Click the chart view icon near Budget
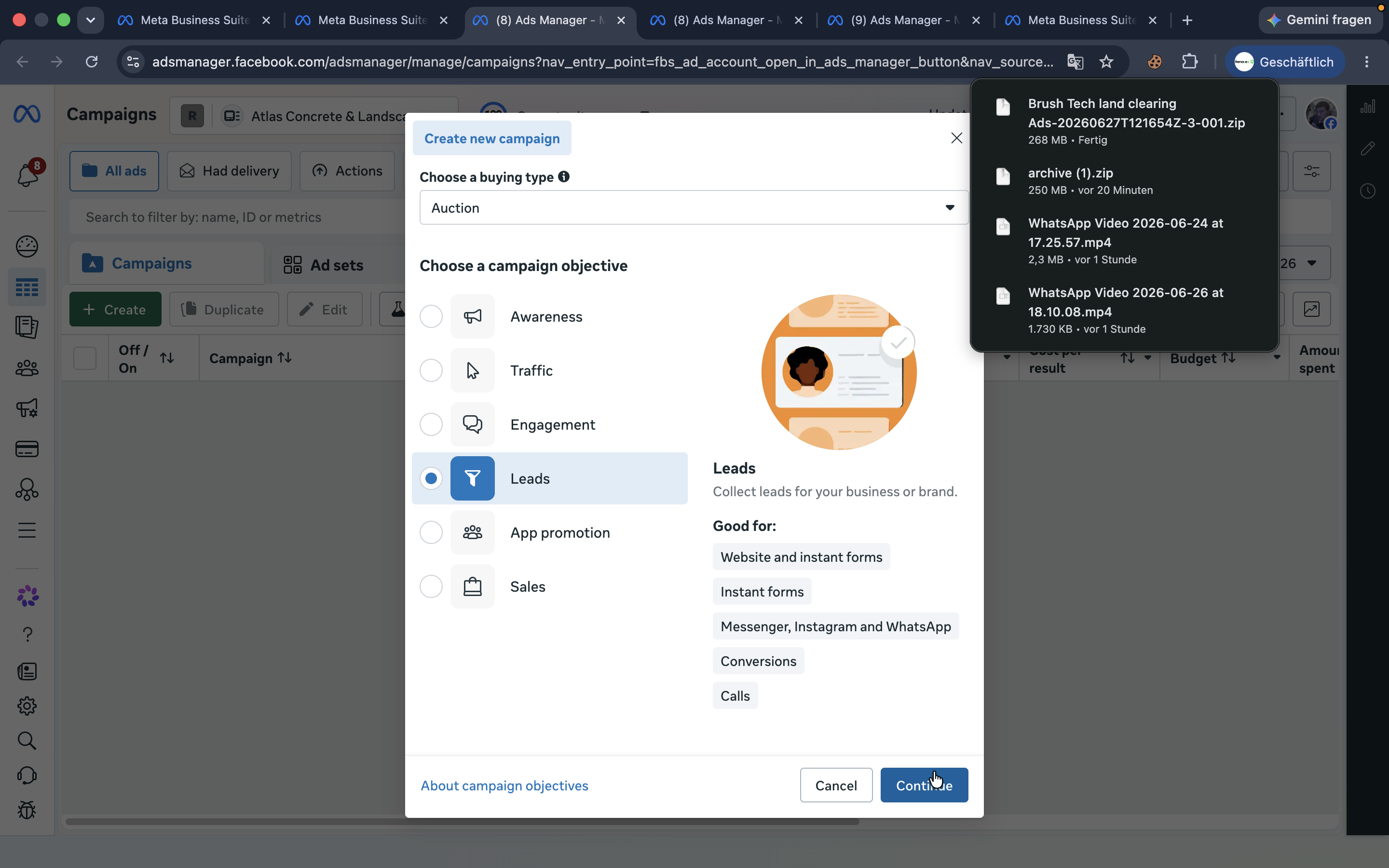 tap(1311, 310)
